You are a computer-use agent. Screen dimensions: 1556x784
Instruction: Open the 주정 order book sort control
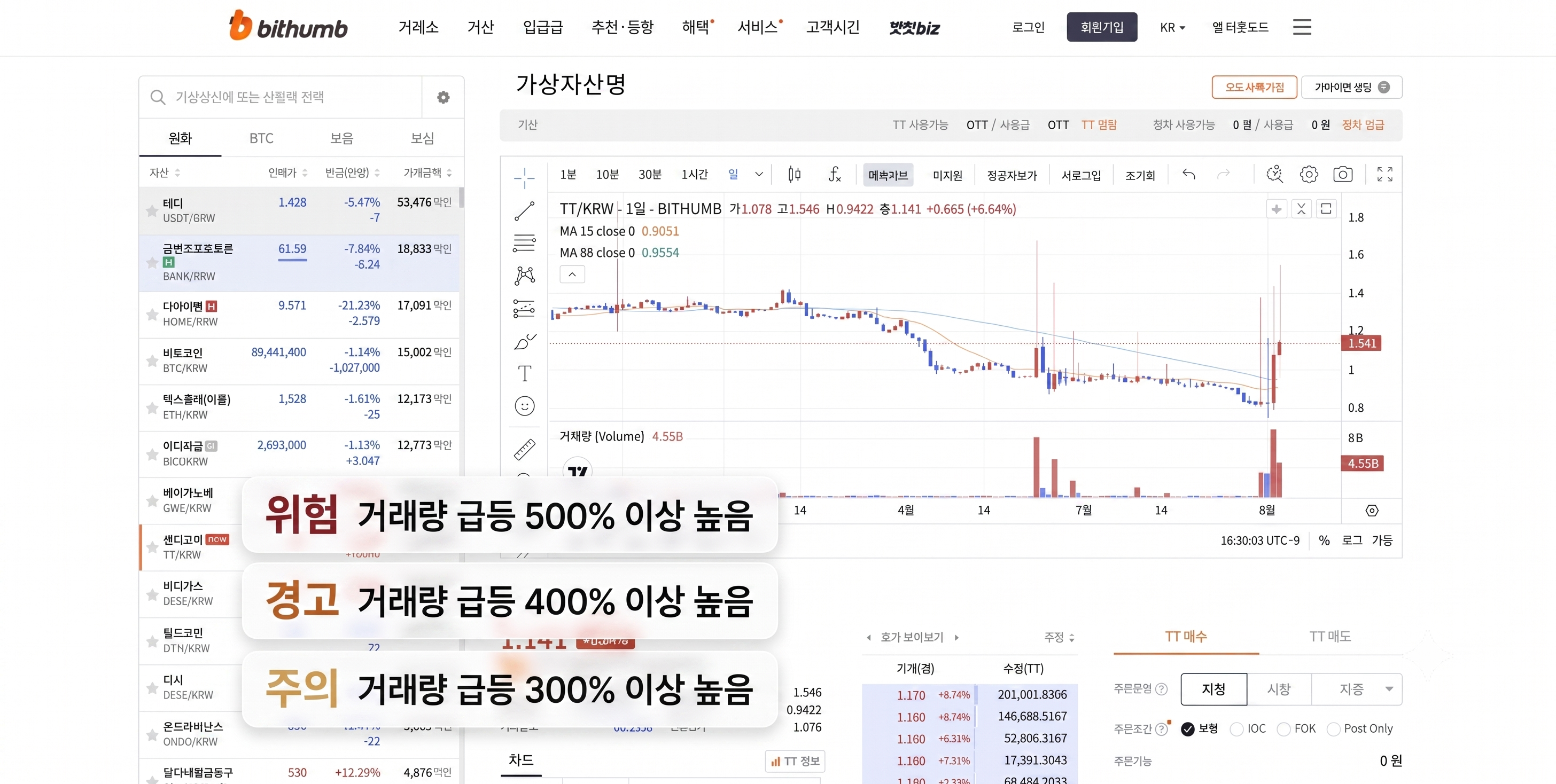tap(1060, 637)
